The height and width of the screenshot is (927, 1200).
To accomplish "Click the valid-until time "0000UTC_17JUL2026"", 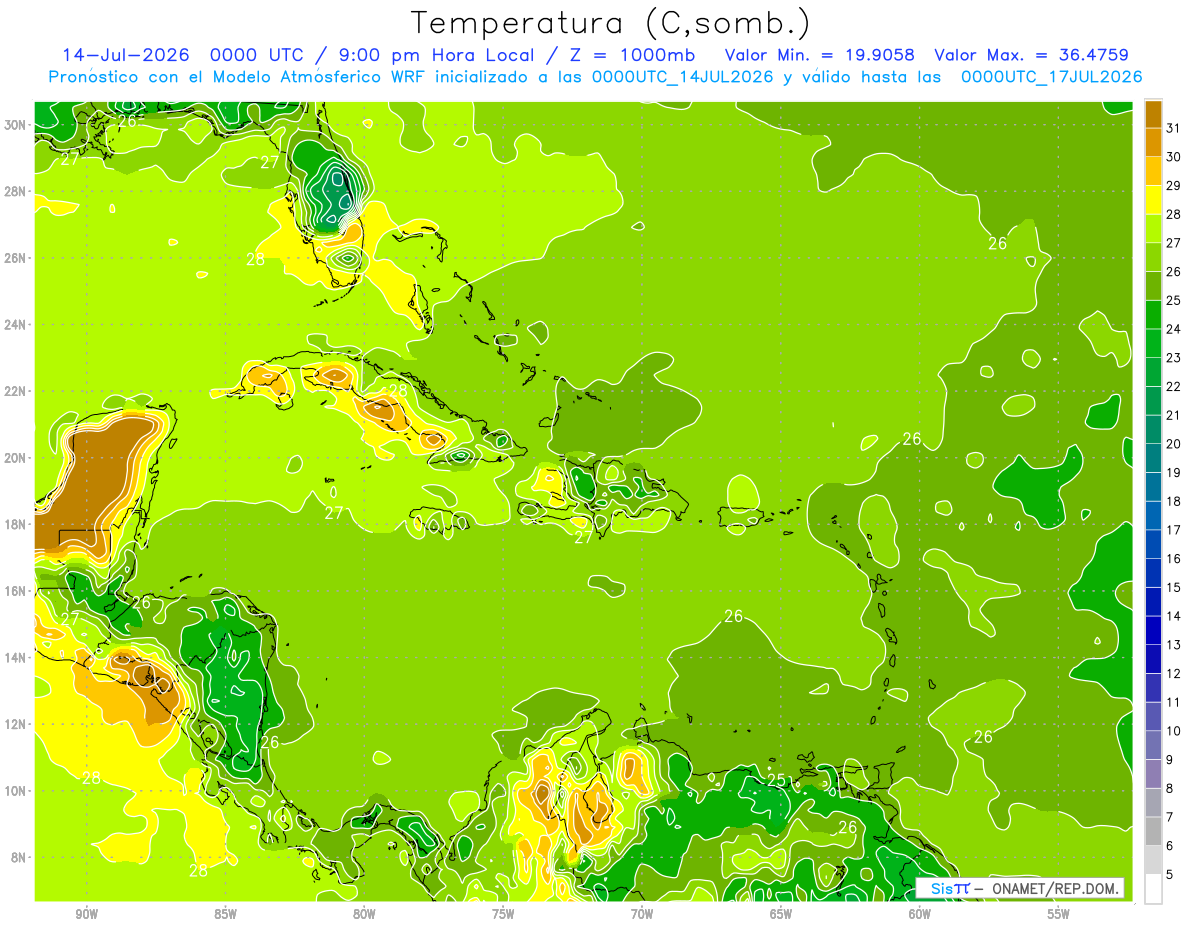I will pyautogui.click(x=1051, y=77).
